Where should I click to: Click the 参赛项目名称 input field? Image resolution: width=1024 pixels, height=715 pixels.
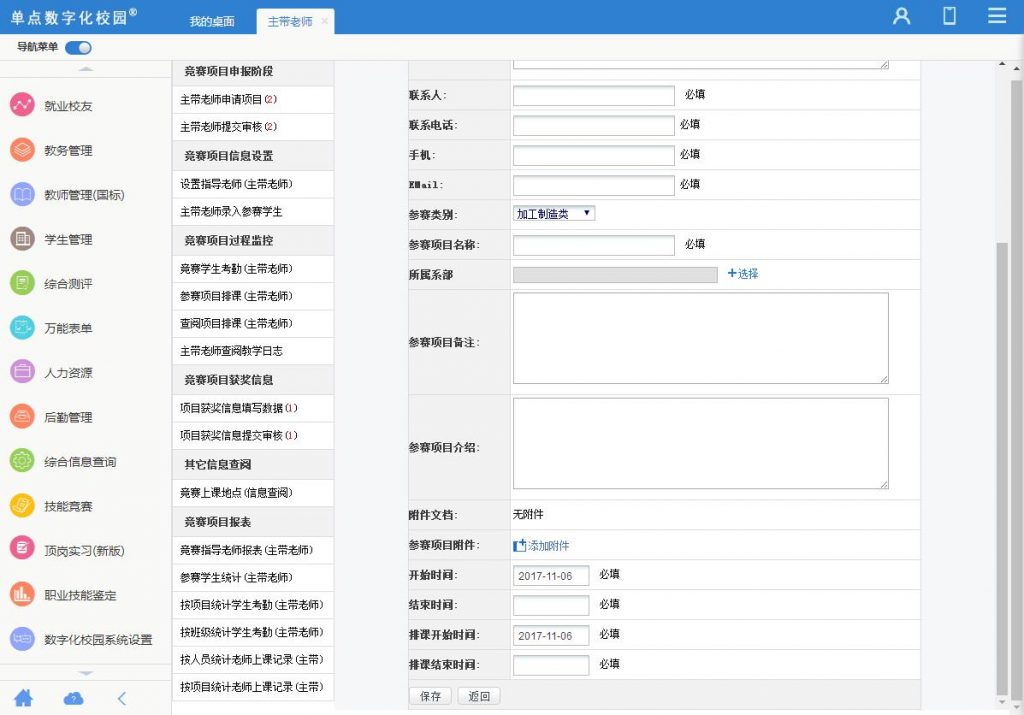point(594,245)
